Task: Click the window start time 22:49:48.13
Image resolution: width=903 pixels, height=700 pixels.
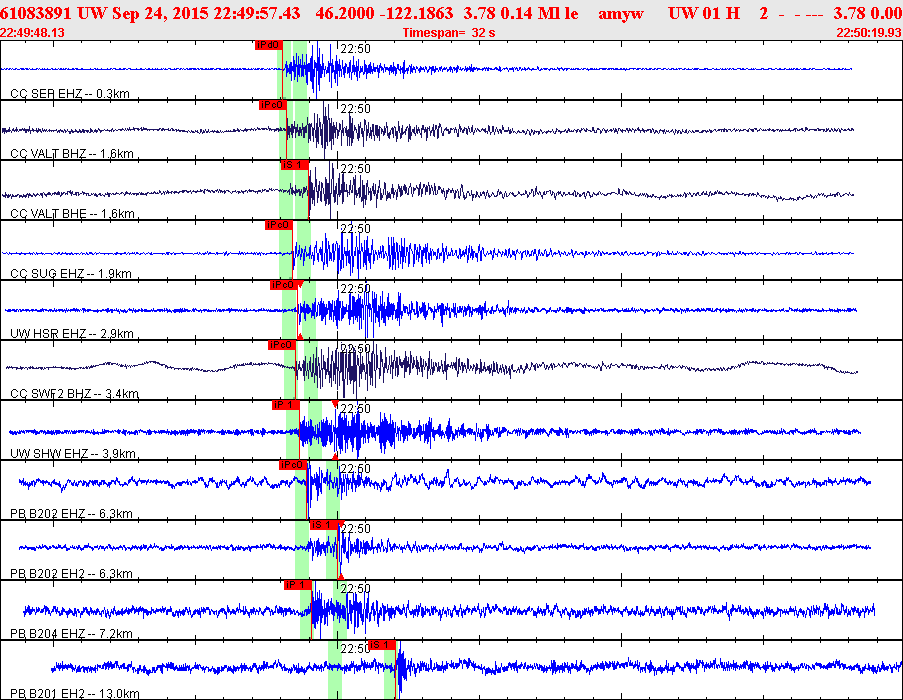Action: point(32,33)
